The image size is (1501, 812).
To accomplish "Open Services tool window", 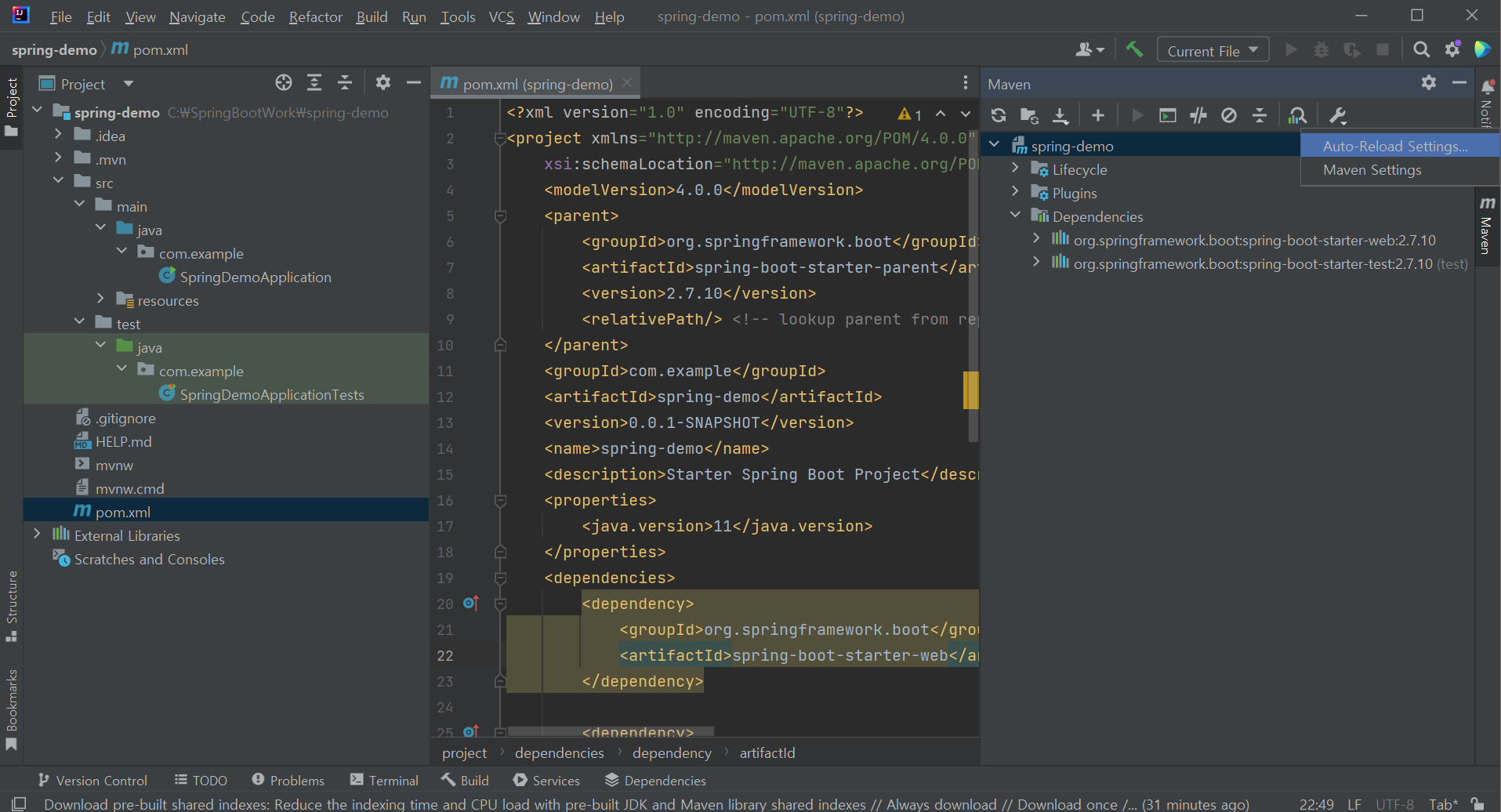I will (546, 781).
